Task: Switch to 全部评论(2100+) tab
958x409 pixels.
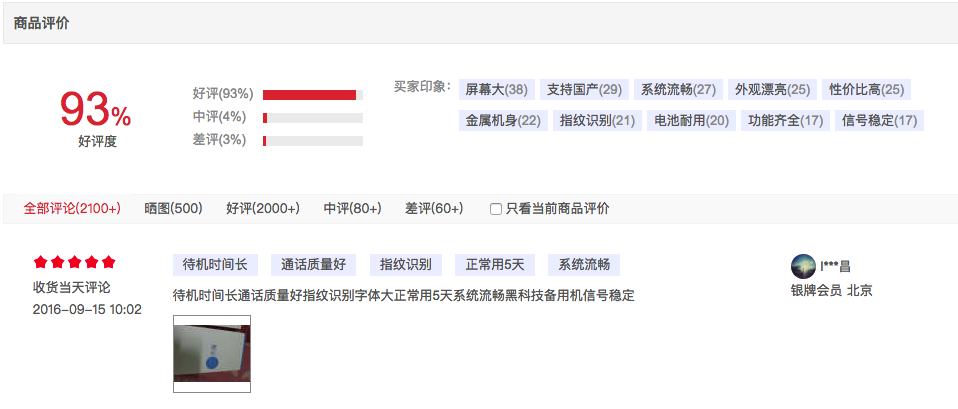Action: click(x=72, y=209)
